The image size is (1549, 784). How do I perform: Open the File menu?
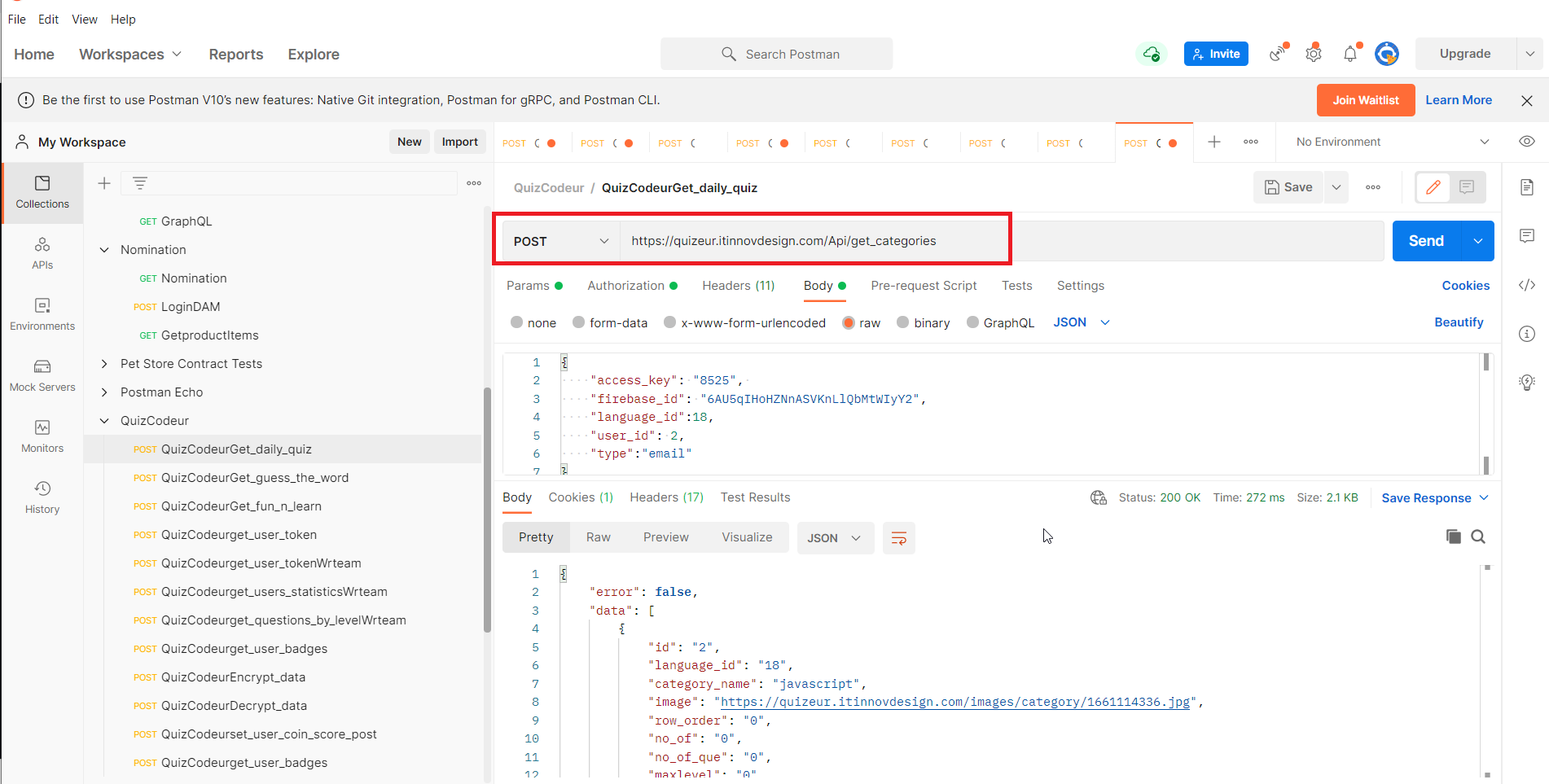[17, 19]
